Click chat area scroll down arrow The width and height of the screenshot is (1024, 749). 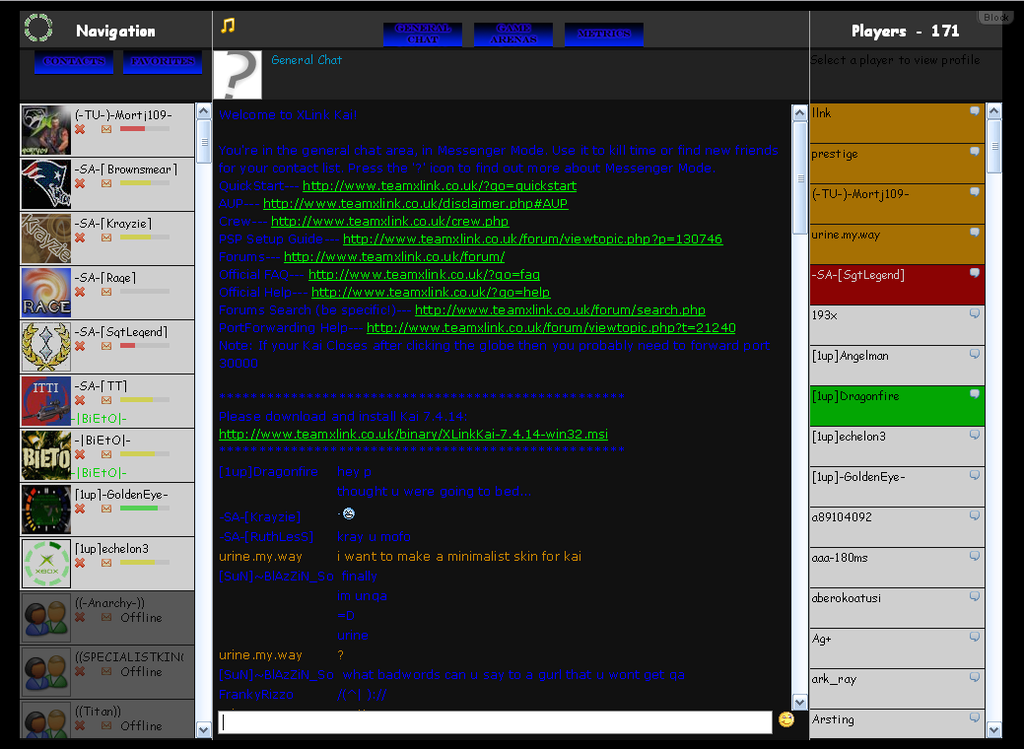799,702
